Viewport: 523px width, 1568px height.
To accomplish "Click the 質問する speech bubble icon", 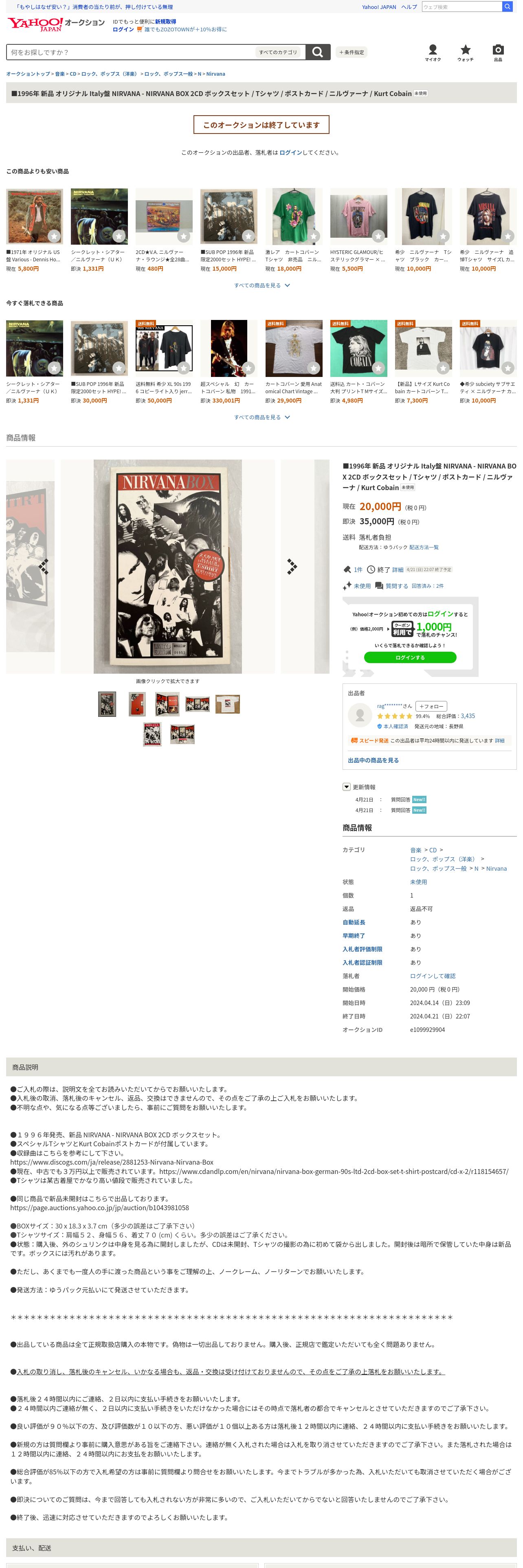I will point(379,586).
